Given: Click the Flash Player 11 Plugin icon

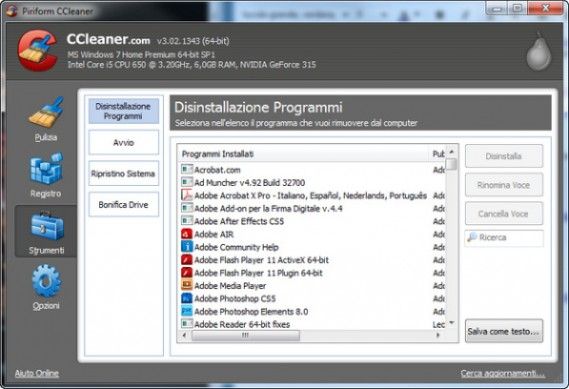Looking at the screenshot, I should click(x=187, y=273).
